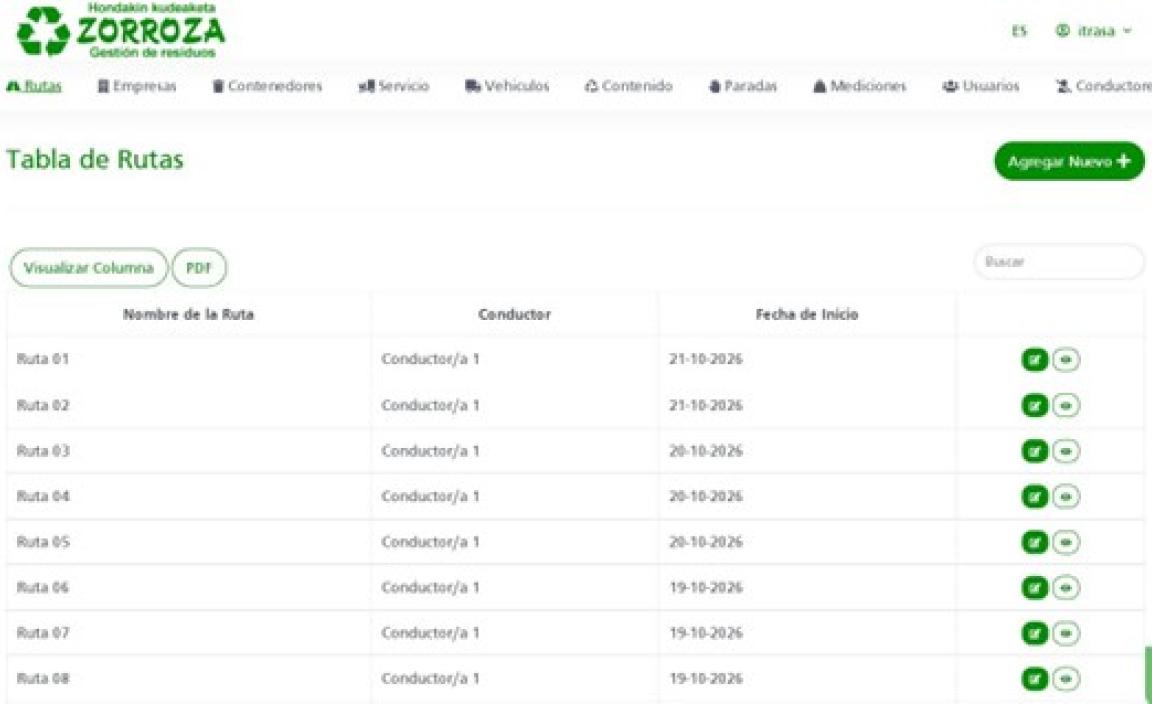Show Ruta 04 details via eye icon

pos(1066,496)
